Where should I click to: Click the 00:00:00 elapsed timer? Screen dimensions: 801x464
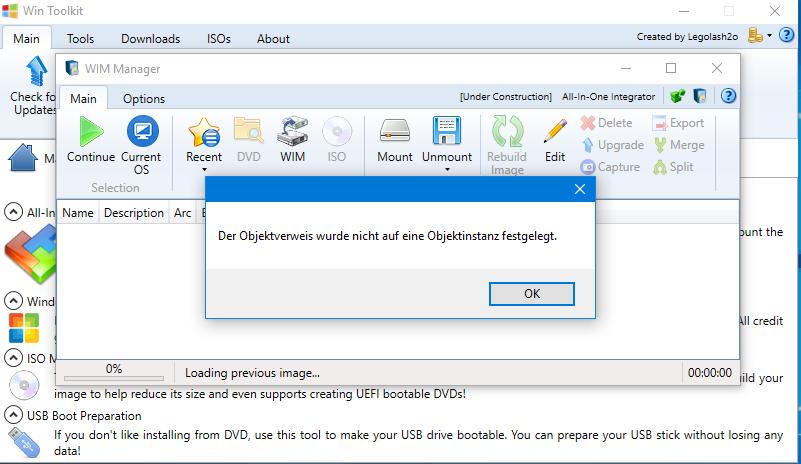pos(710,373)
